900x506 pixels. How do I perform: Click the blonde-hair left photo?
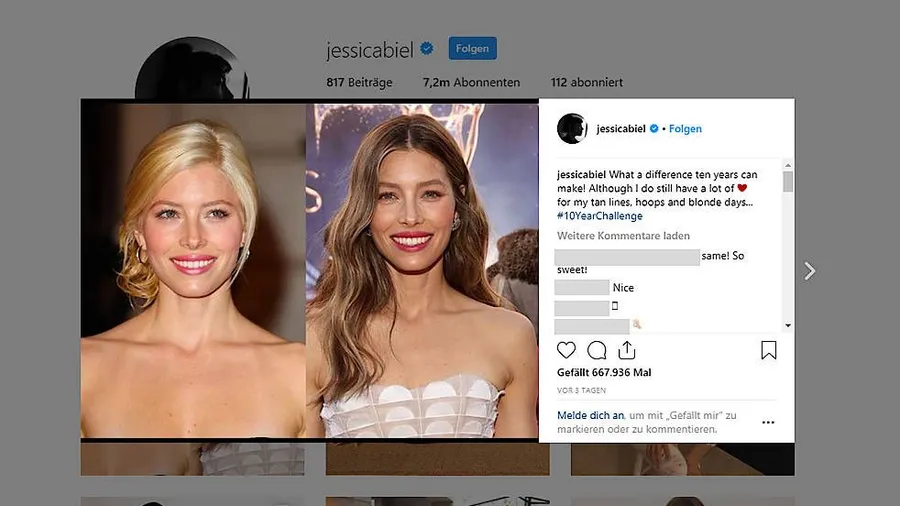[x=193, y=270]
